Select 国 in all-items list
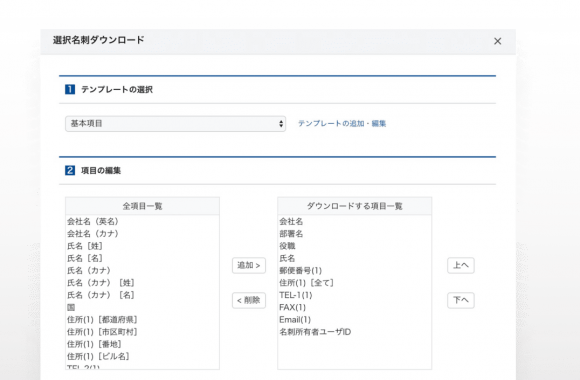The image size is (580, 380). (142, 307)
